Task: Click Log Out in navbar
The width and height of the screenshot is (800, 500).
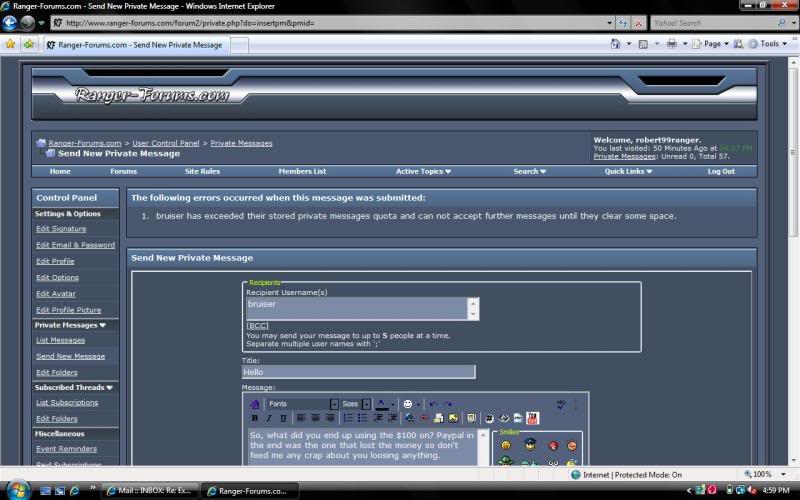Action: [721, 171]
